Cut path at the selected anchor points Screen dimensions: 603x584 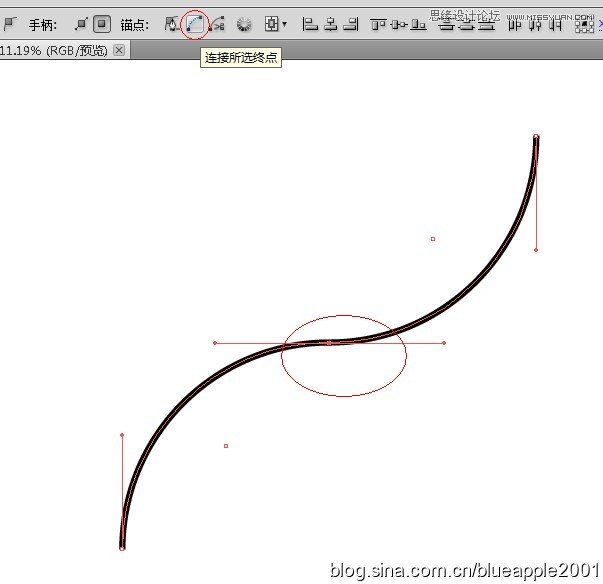click(x=217, y=24)
